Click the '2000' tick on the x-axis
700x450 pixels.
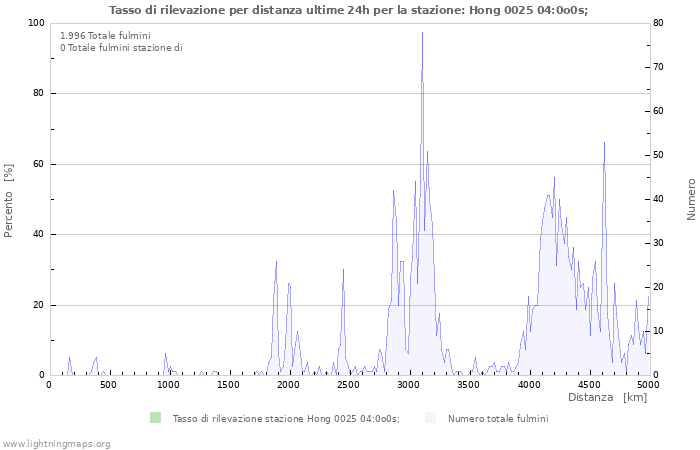coord(289,385)
